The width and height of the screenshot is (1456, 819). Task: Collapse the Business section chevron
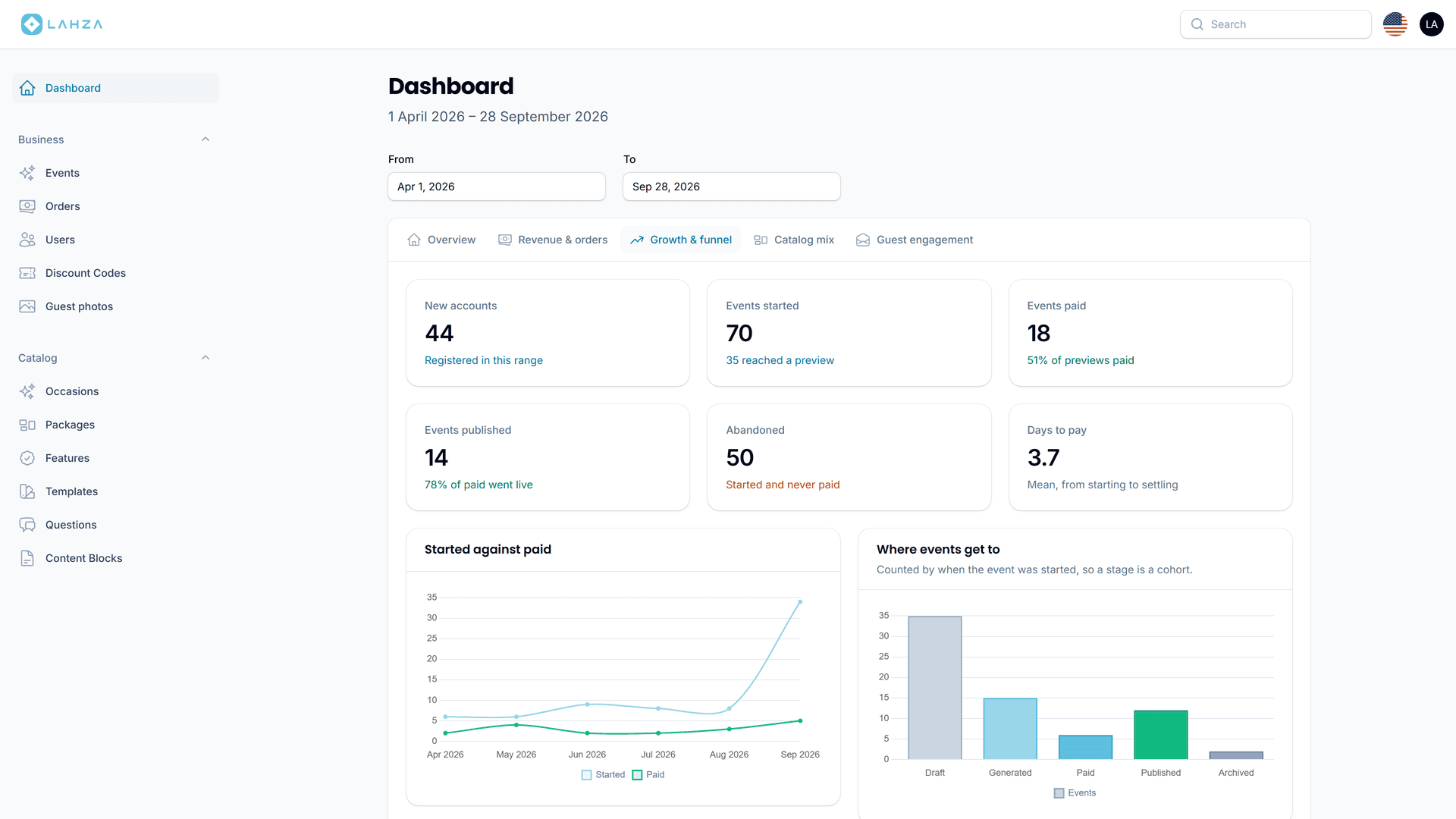(x=206, y=140)
